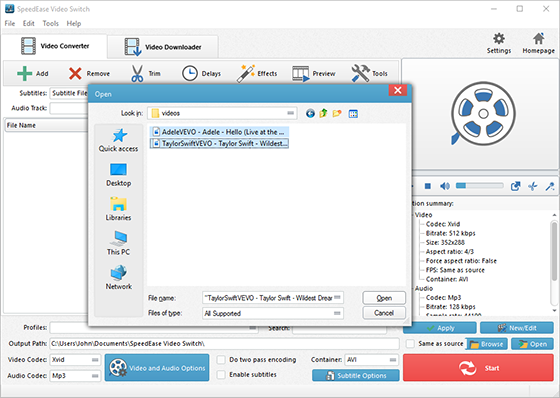Go to Homepage house icon

click(539, 43)
